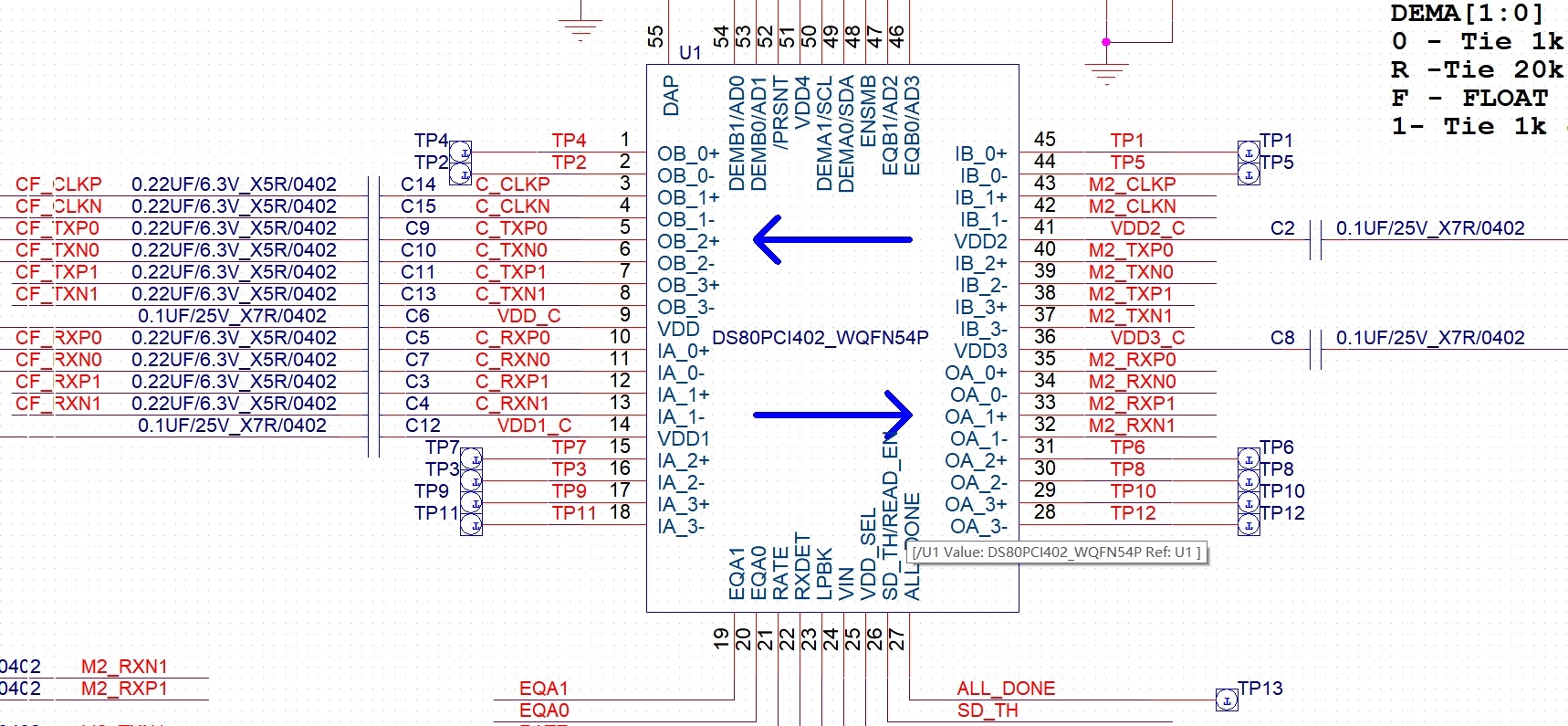Click the DEMA[1:0] note heading
This screenshot has width=1568, height=726.
tap(1467, 13)
